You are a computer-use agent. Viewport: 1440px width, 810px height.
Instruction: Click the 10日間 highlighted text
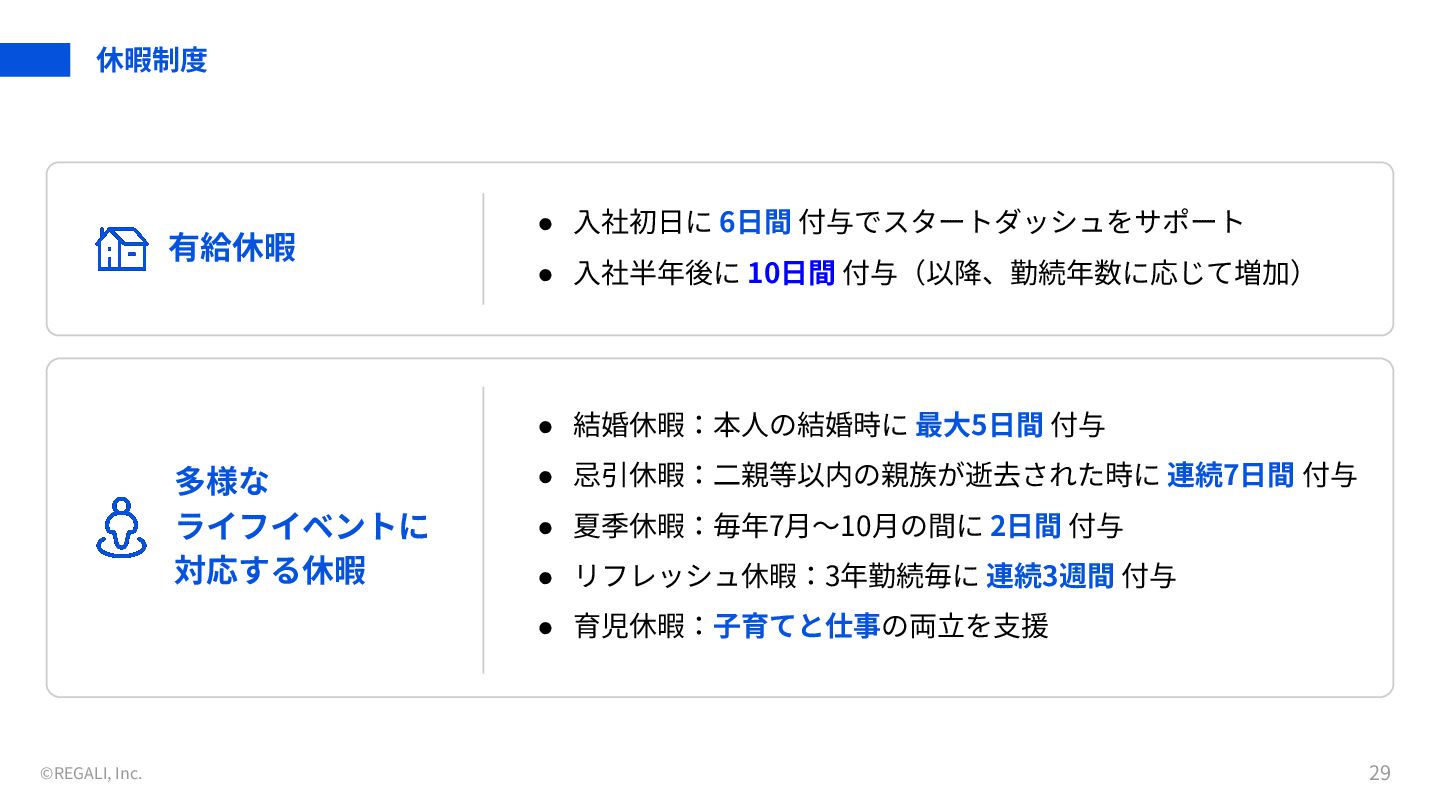790,273
